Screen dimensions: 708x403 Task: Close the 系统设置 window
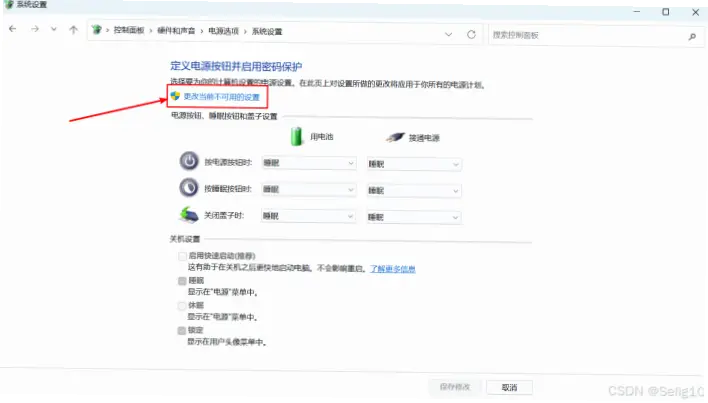click(x=695, y=13)
